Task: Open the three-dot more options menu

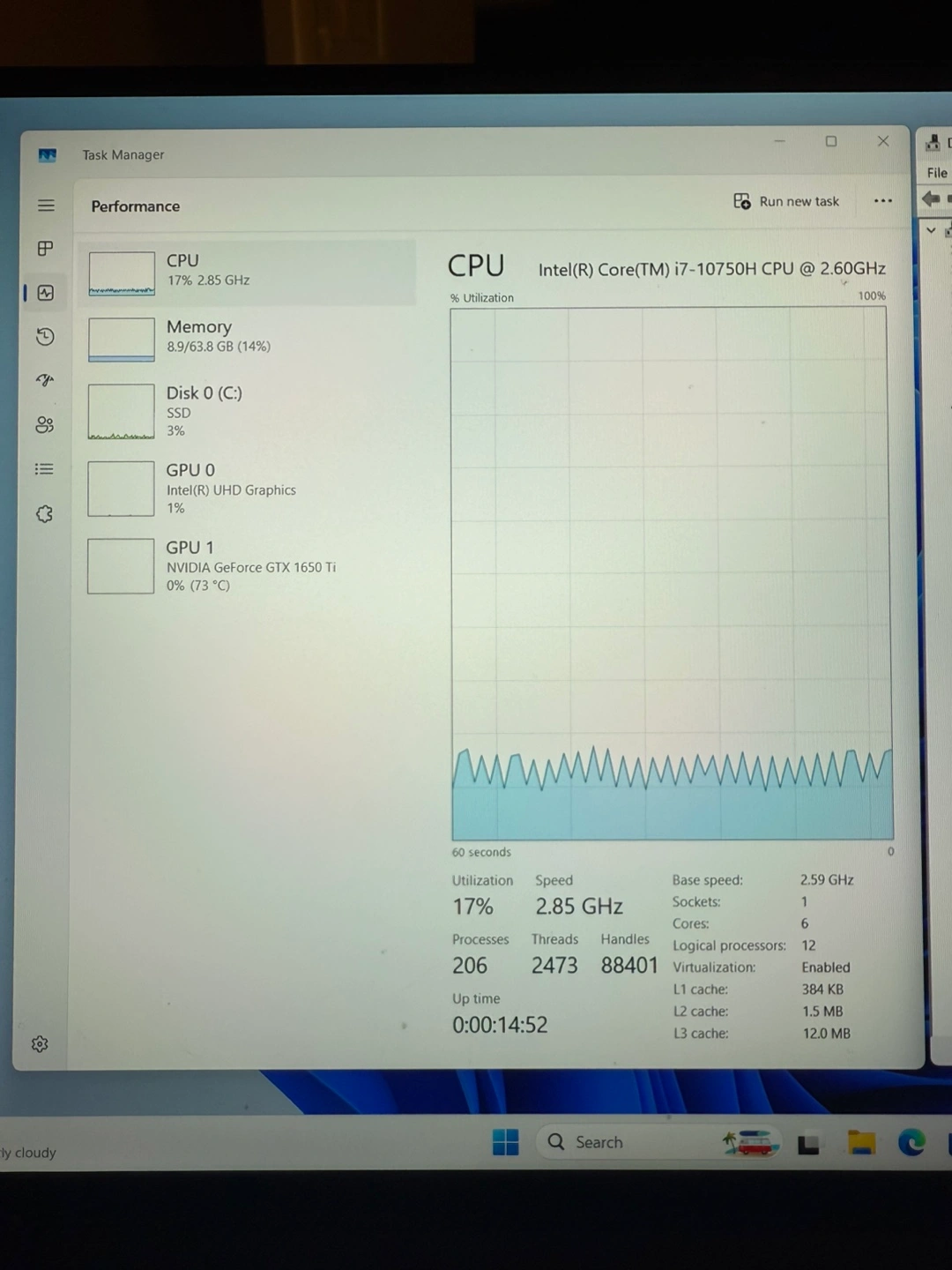Action: click(882, 201)
